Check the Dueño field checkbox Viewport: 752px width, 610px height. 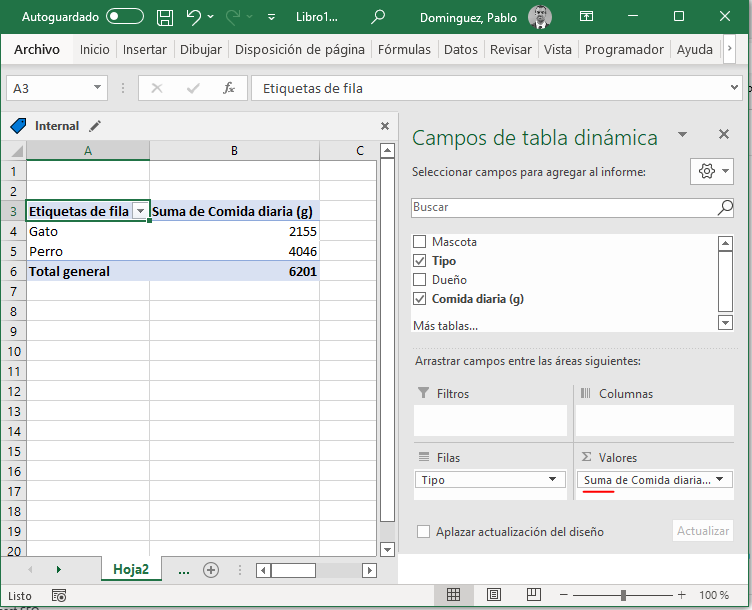click(x=420, y=280)
